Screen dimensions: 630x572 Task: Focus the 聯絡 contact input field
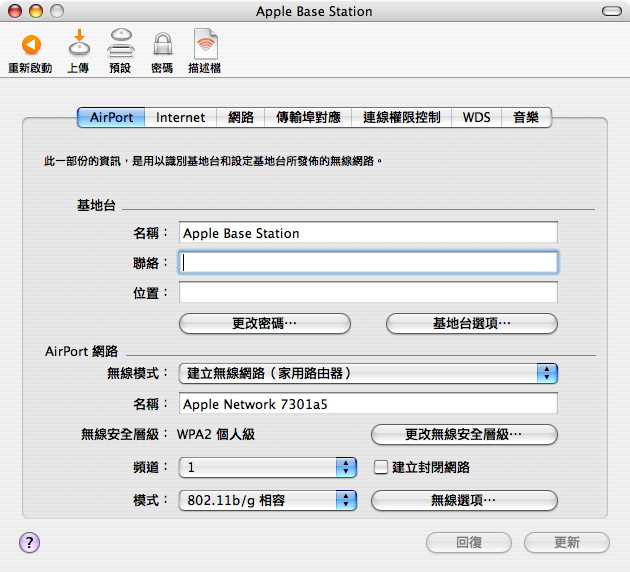click(368, 262)
